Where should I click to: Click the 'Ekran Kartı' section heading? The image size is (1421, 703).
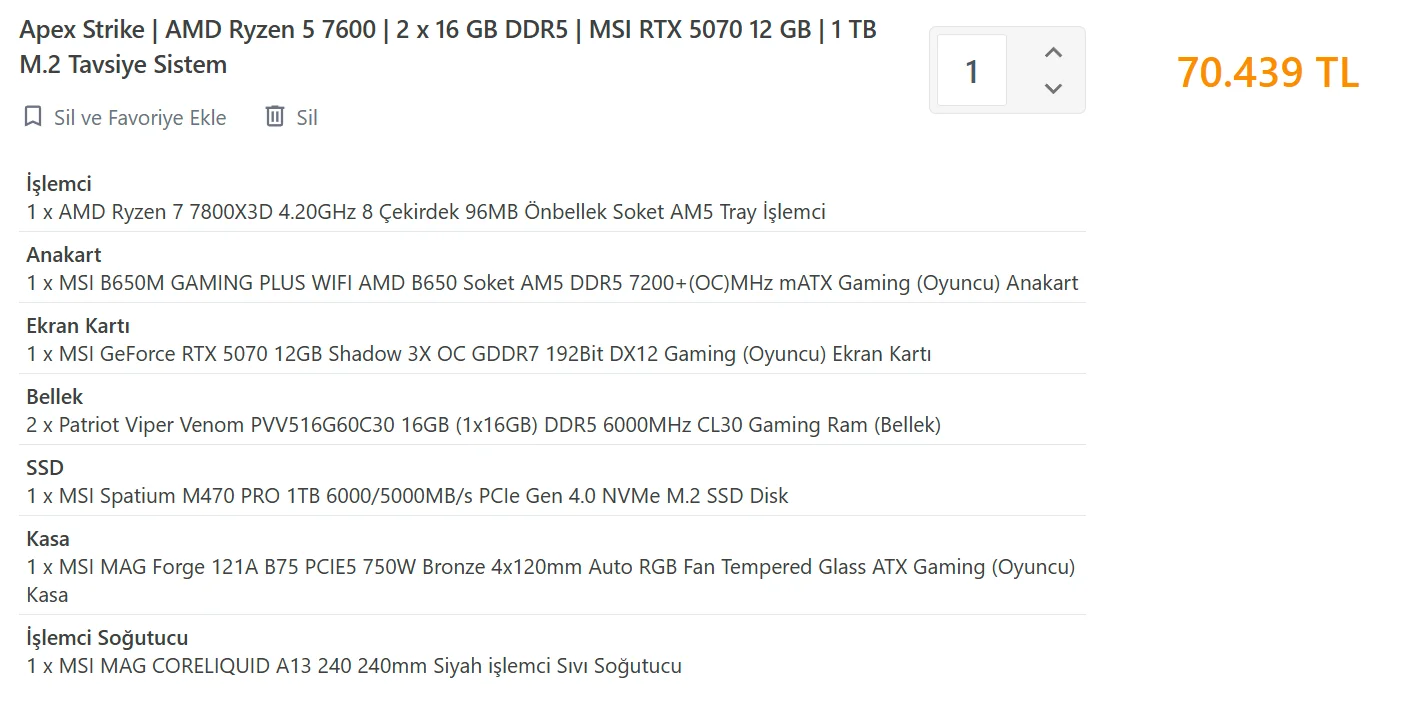click(78, 326)
